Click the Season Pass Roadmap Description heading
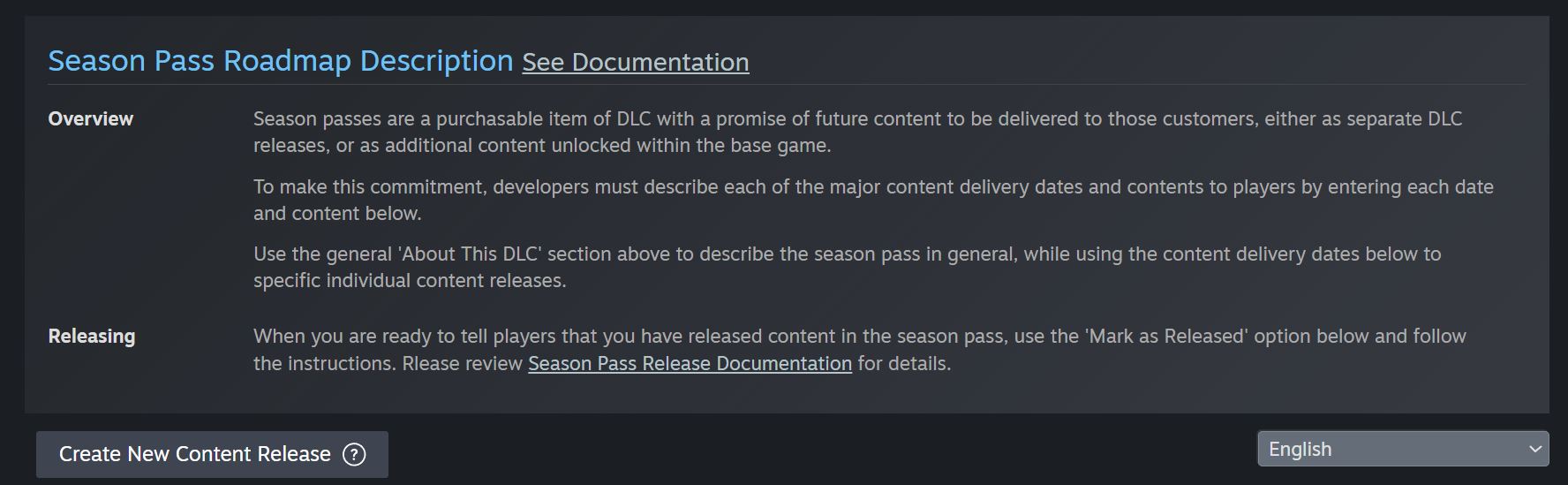 coord(281,61)
